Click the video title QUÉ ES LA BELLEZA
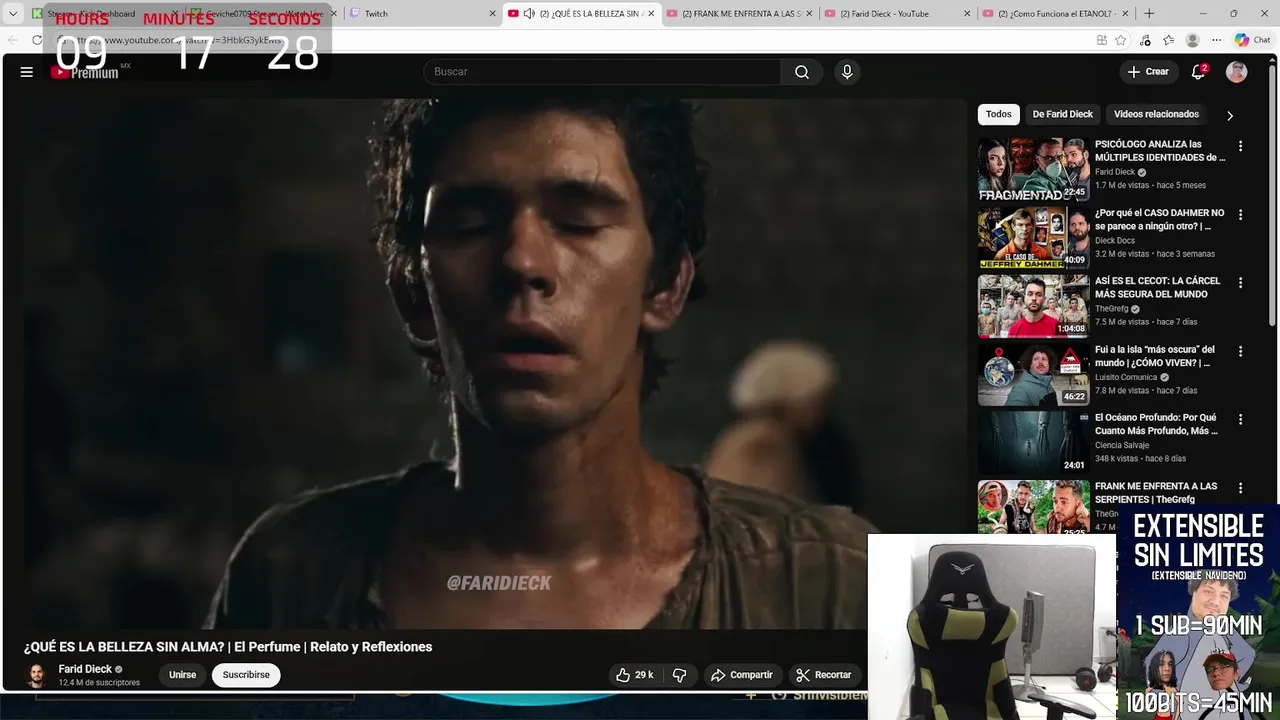The width and height of the screenshot is (1280, 720). [x=228, y=647]
